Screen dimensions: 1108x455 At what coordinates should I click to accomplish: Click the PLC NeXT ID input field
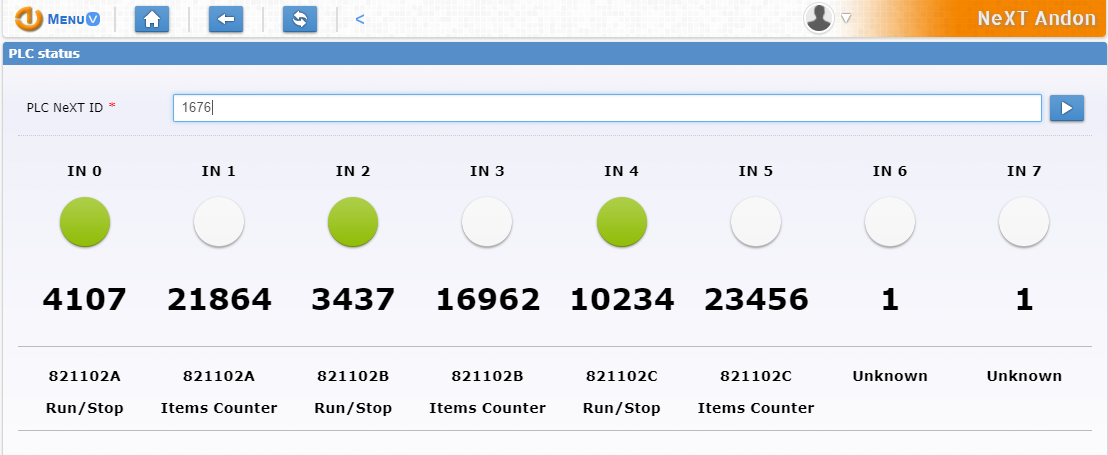click(607, 108)
